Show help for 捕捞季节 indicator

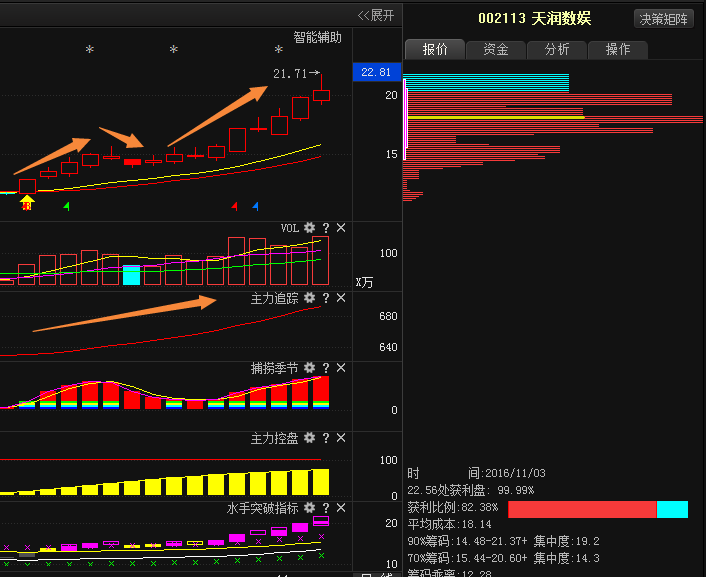click(x=326, y=368)
